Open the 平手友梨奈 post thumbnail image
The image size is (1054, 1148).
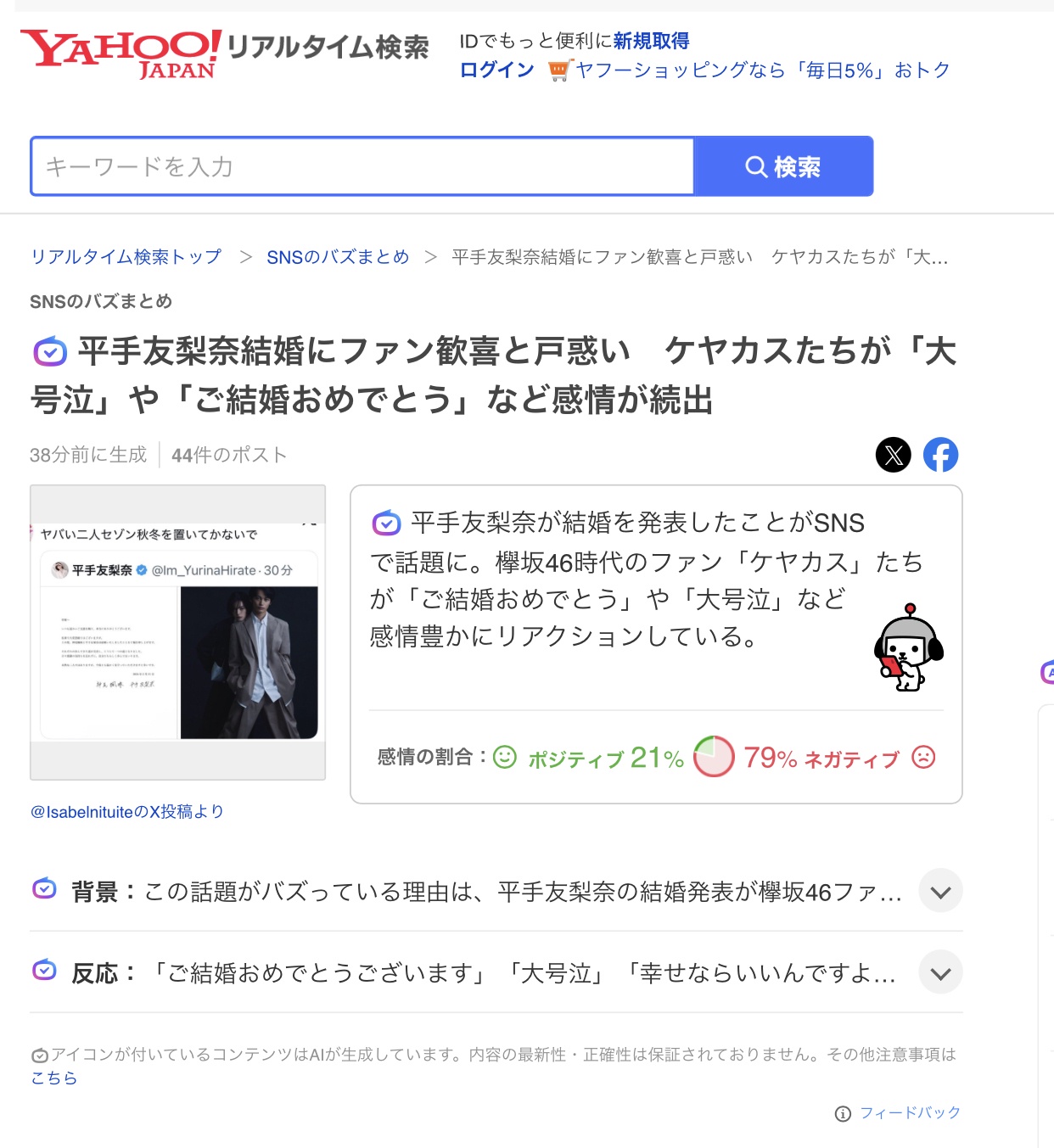tap(178, 632)
